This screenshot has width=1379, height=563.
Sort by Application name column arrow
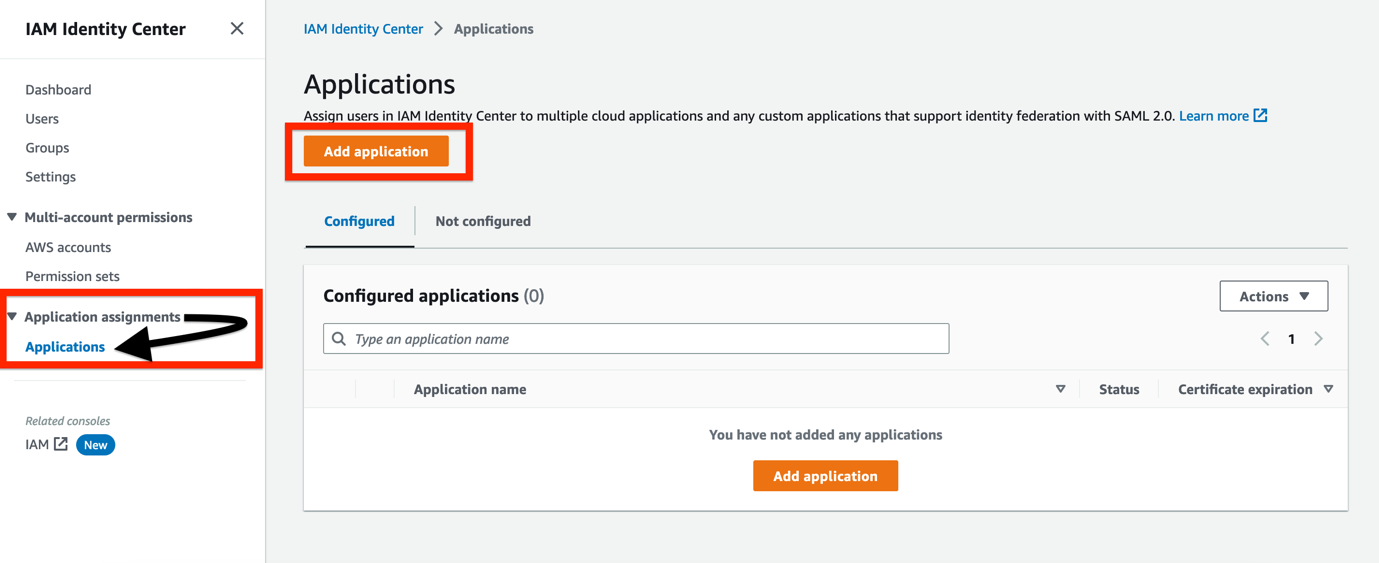tap(1060, 389)
